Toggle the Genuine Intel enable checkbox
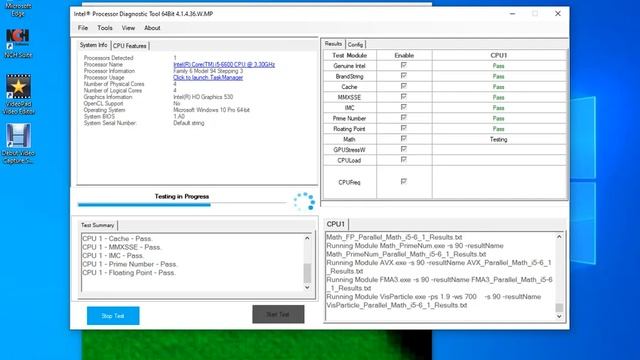The height and width of the screenshot is (360, 640). (404, 65)
